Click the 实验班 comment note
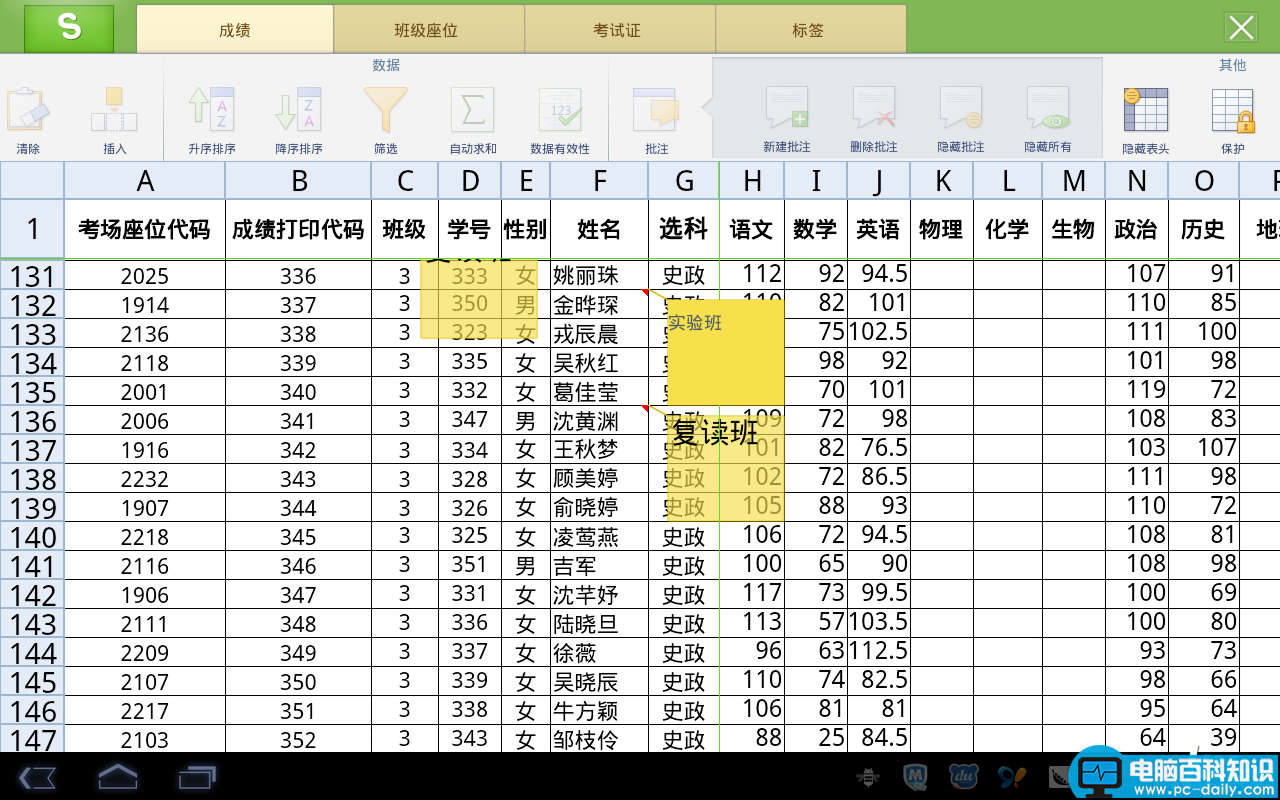 click(725, 352)
